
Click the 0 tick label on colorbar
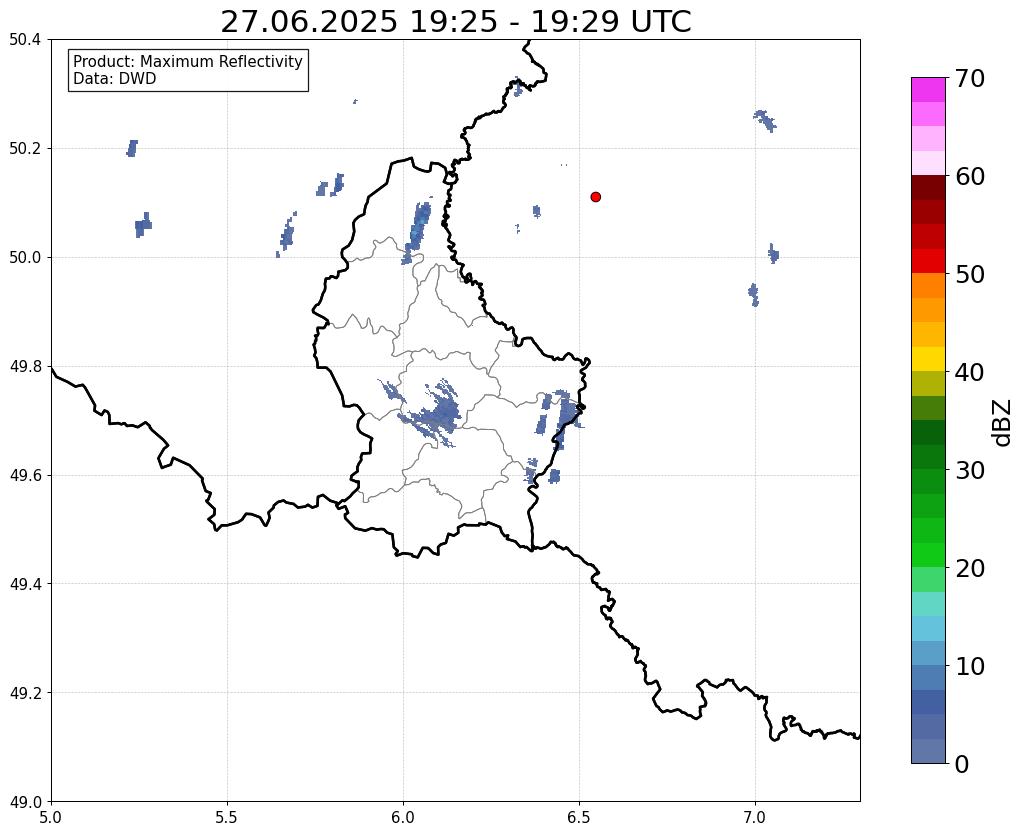coord(962,764)
